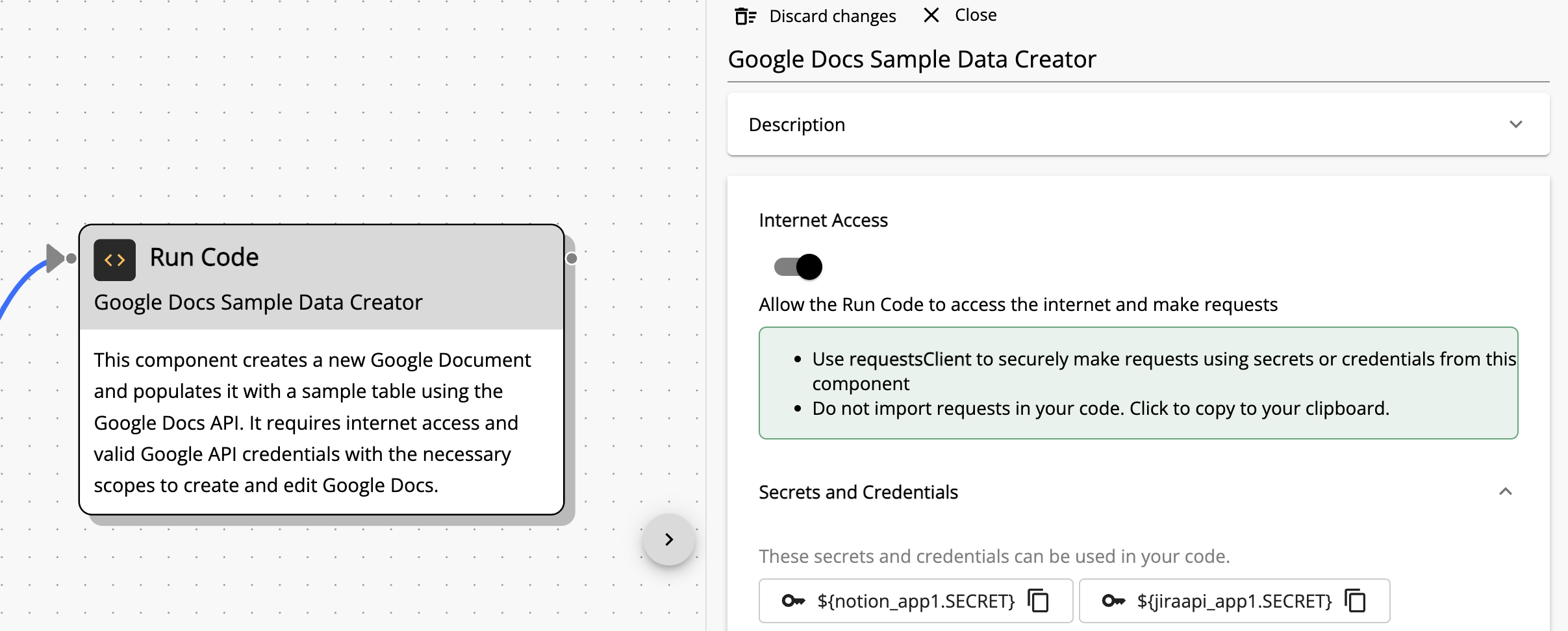Click the Description chevron arrow

pos(1515,124)
